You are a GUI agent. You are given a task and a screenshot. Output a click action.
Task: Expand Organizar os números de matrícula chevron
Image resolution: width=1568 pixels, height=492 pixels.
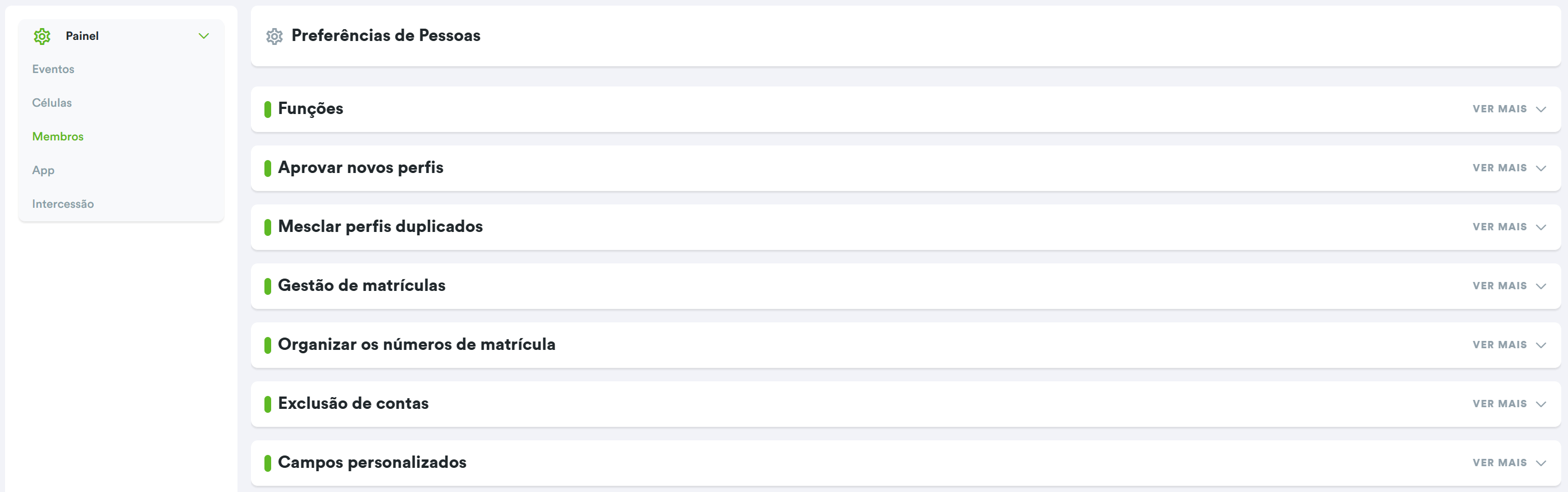(1540, 346)
